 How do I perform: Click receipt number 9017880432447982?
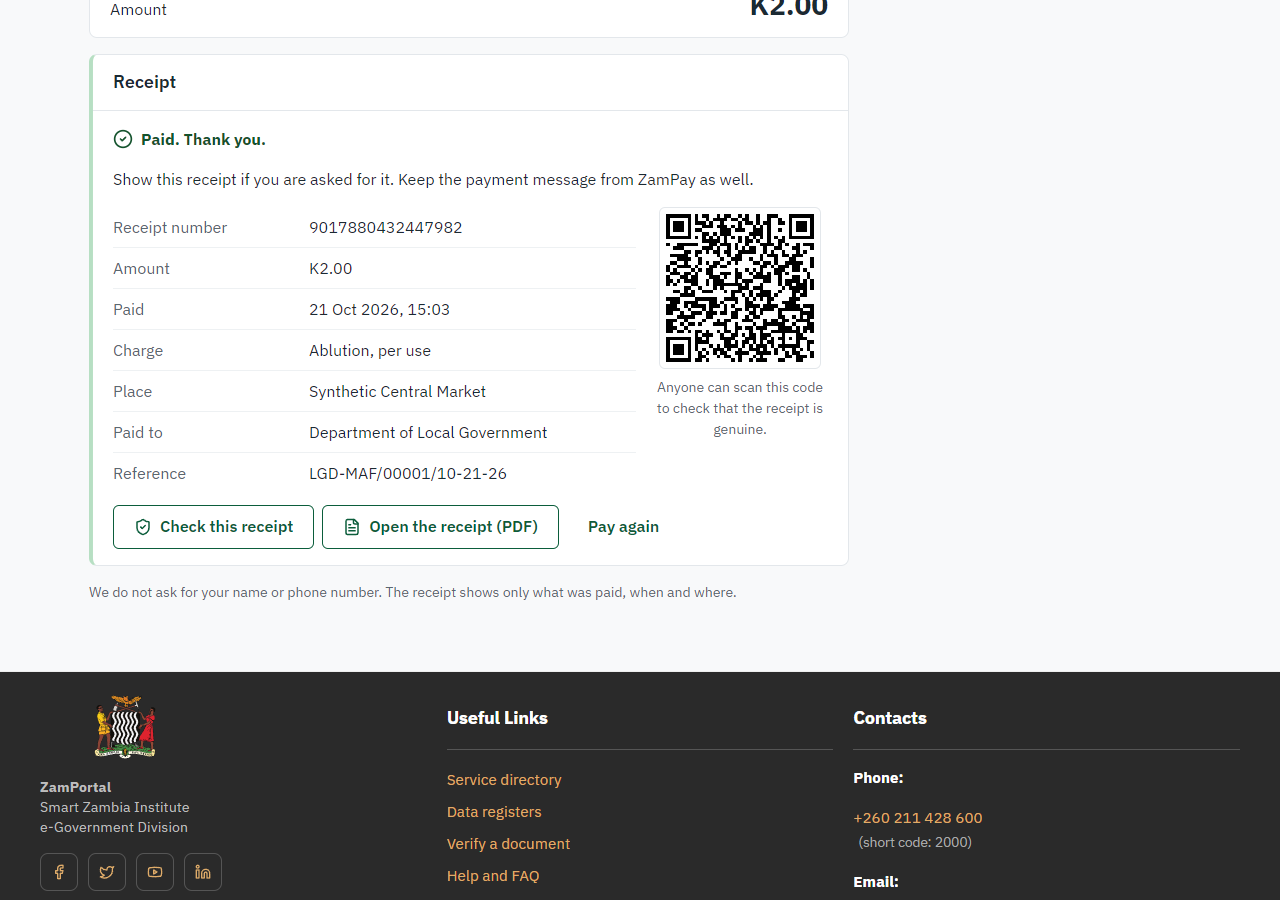click(386, 228)
